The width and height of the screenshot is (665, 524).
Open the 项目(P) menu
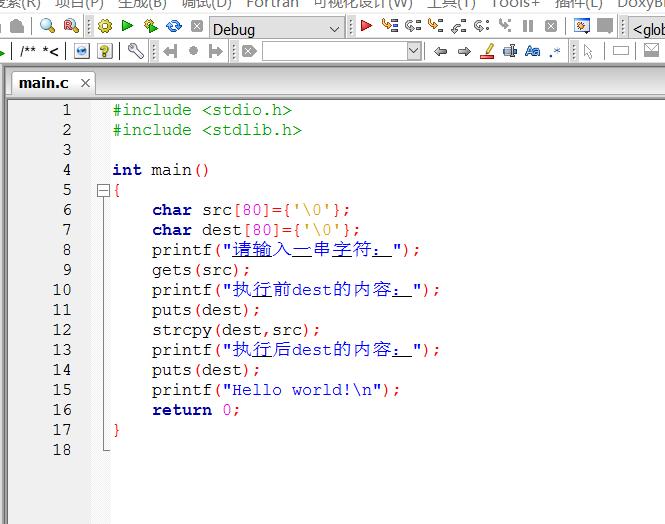(79, 4)
